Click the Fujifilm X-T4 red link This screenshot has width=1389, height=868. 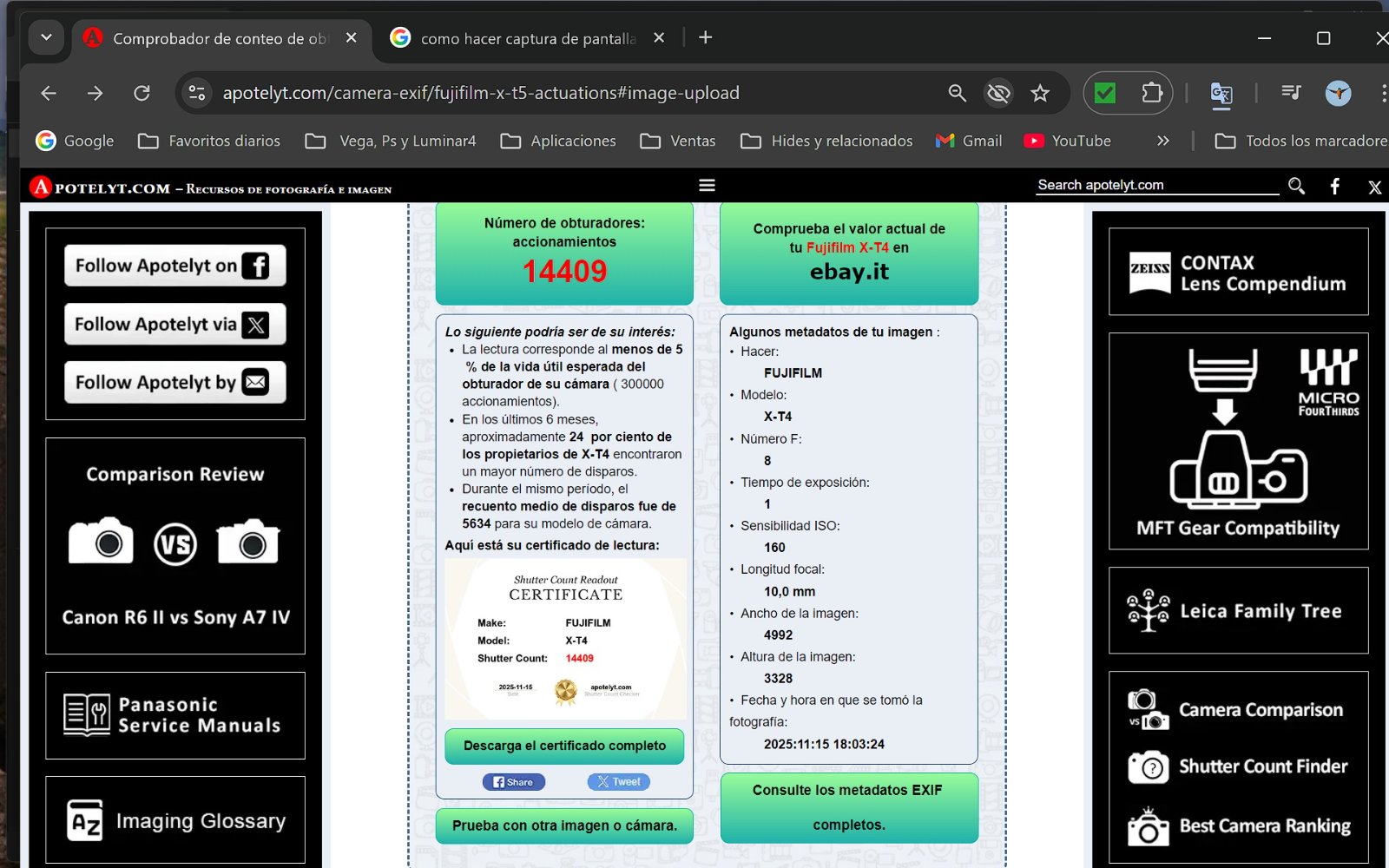point(847,247)
